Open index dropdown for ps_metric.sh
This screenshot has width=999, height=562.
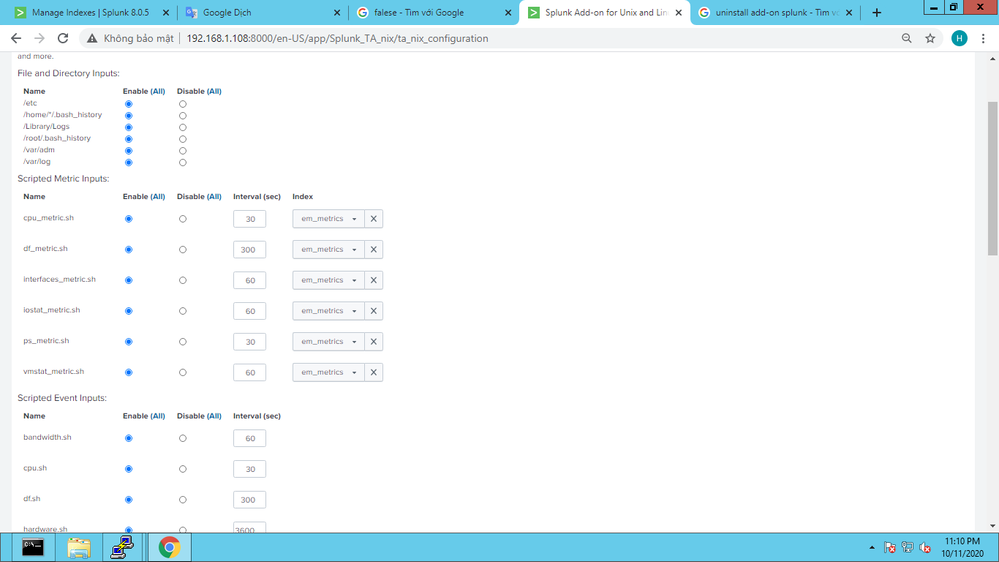click(x=328, y=342)
